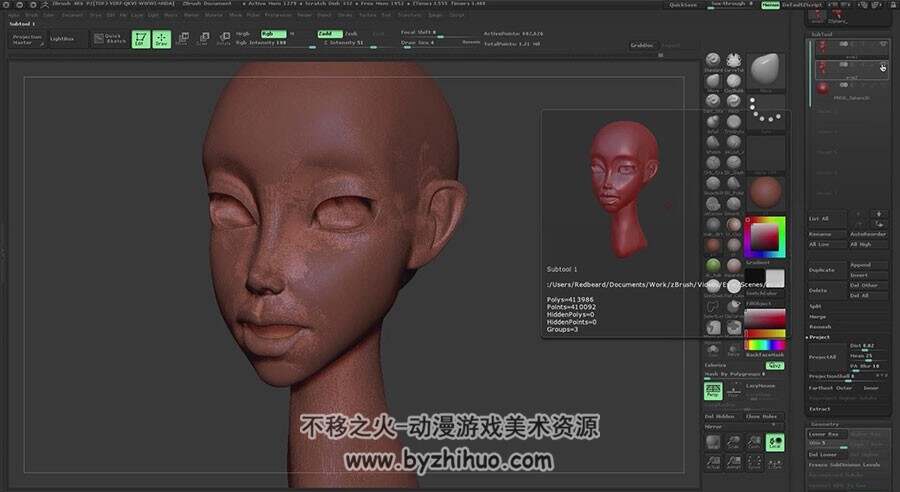Open the large current brush thumbnail picker

[x=766, y=72]
